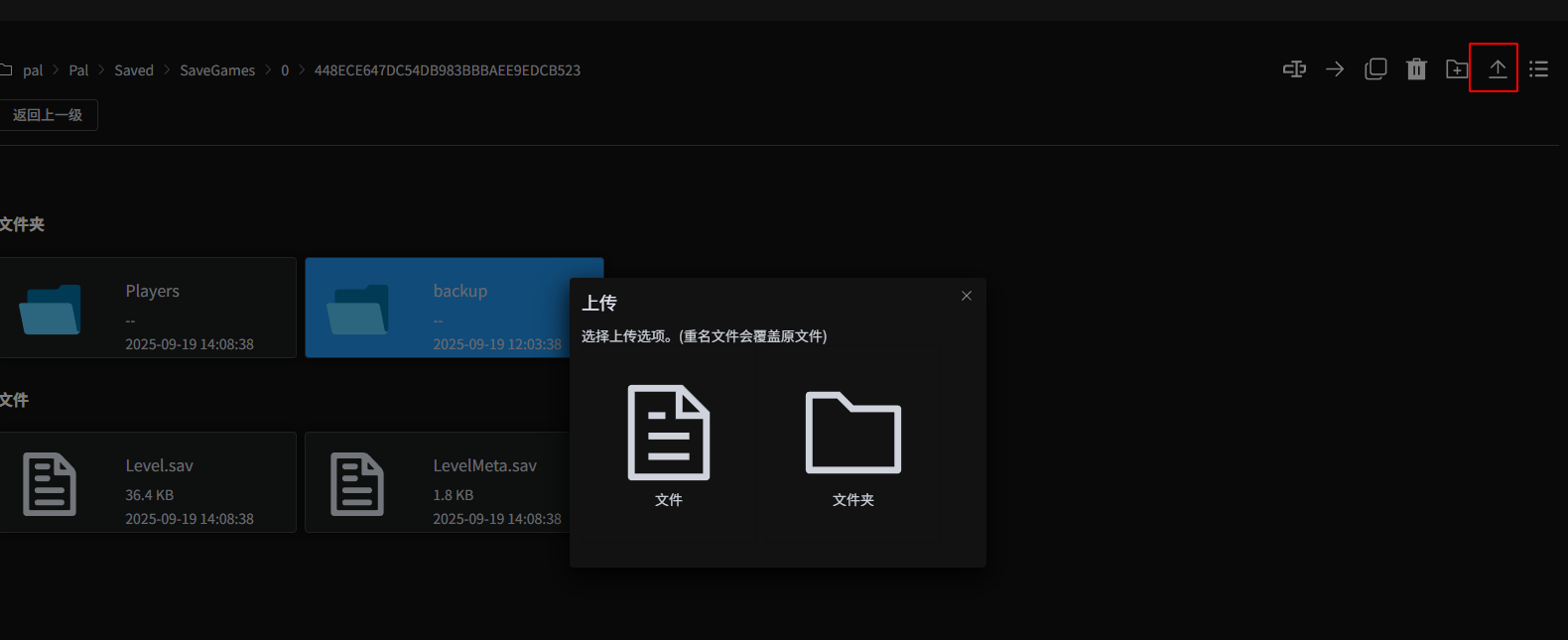This screenshot has width=1568, height=640.
Task: Select the LevelMeta.sav file
Action: [438, 482]
